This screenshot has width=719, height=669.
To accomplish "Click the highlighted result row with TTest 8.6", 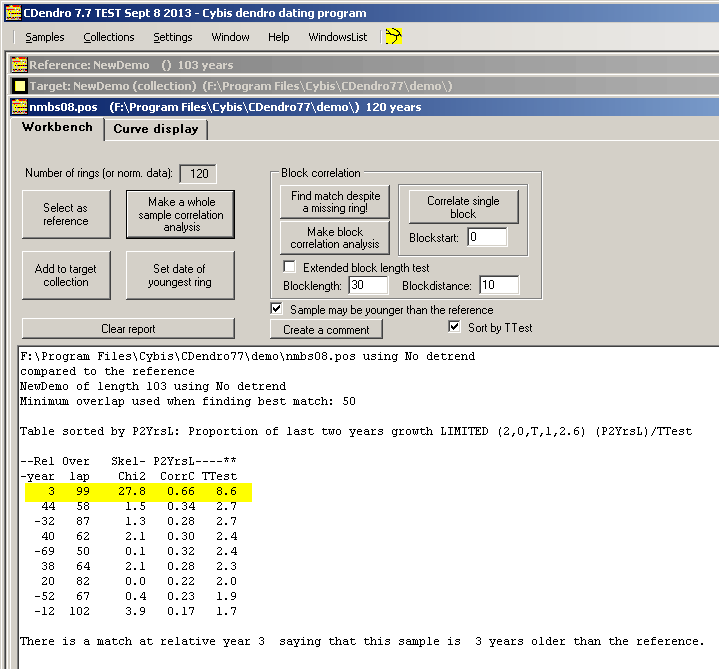I will pyautogui.click(x=138, y=492).
